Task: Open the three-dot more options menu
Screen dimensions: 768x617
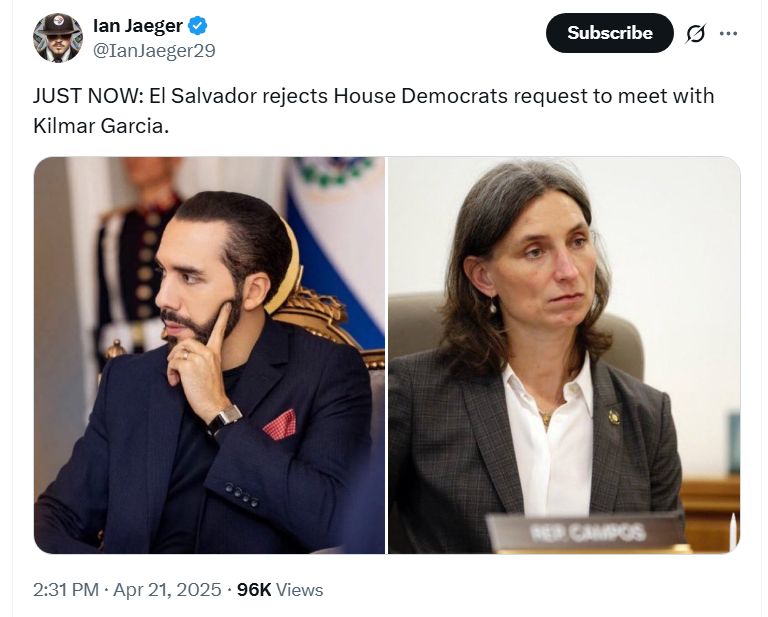Action: tap(728, 33)
